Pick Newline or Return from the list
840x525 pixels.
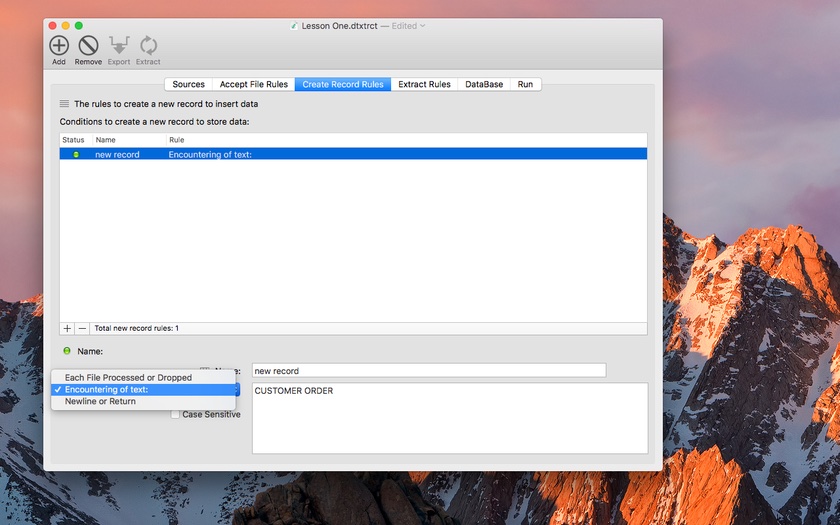coord(100,402)
